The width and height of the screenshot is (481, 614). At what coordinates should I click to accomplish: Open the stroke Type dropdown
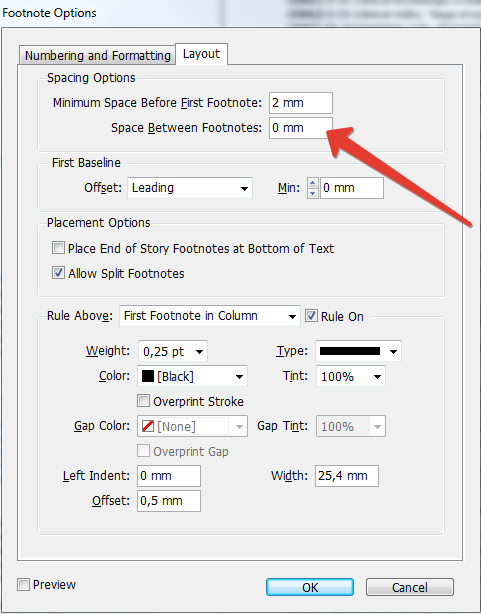coord(358,351)
